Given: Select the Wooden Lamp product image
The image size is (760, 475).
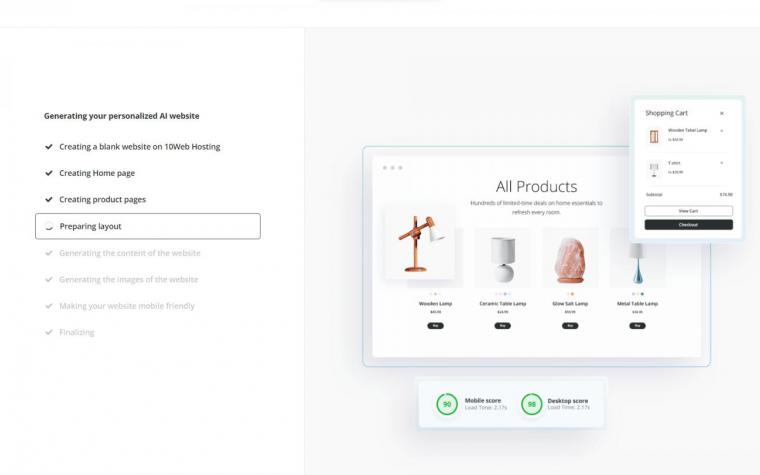Looking at the screenshot, I should pos(420,243).
